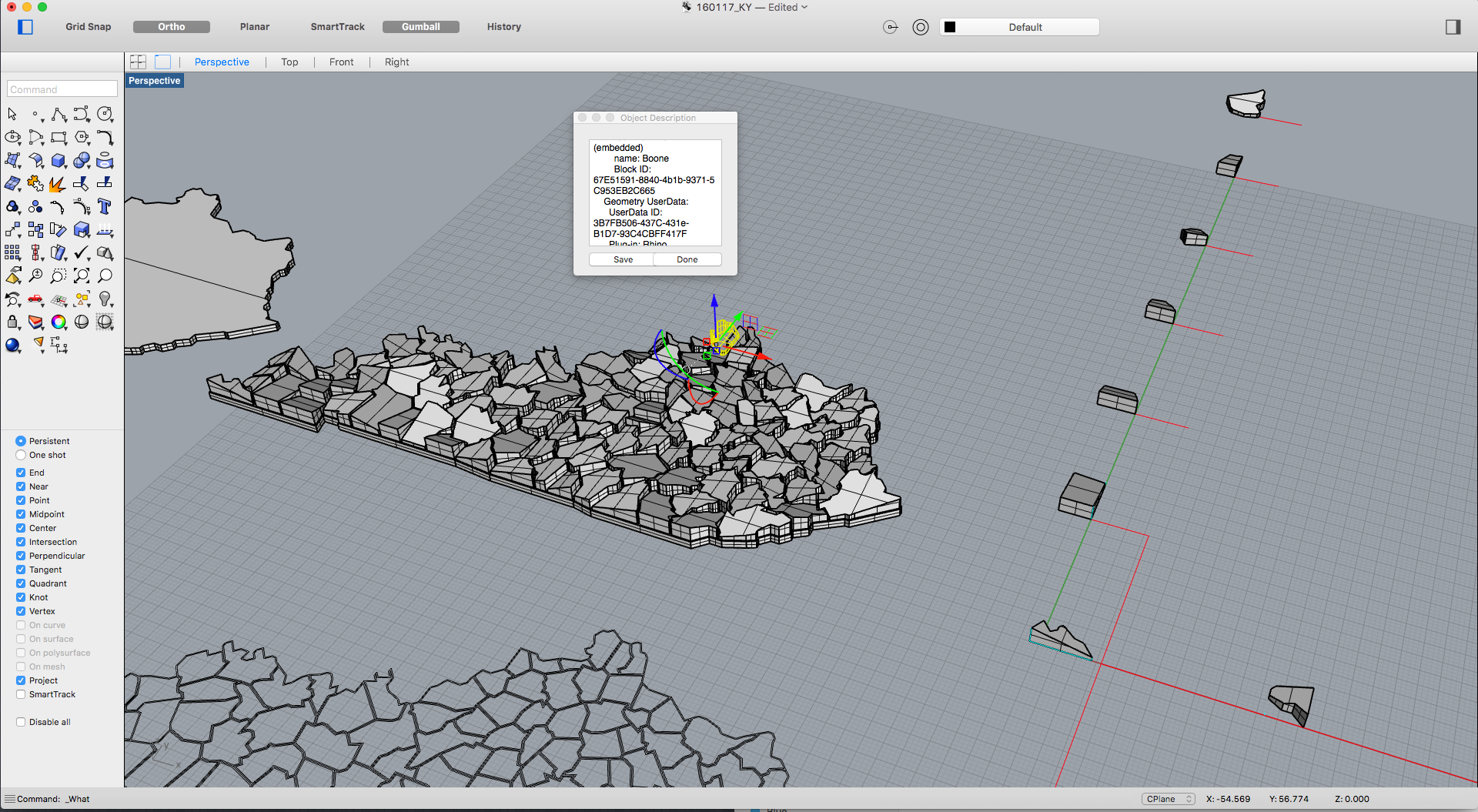Uncheck the Midpoint object snap
Image resolution: width=1478 pixels, height=812 pixels.
click(x=21, y=514)
